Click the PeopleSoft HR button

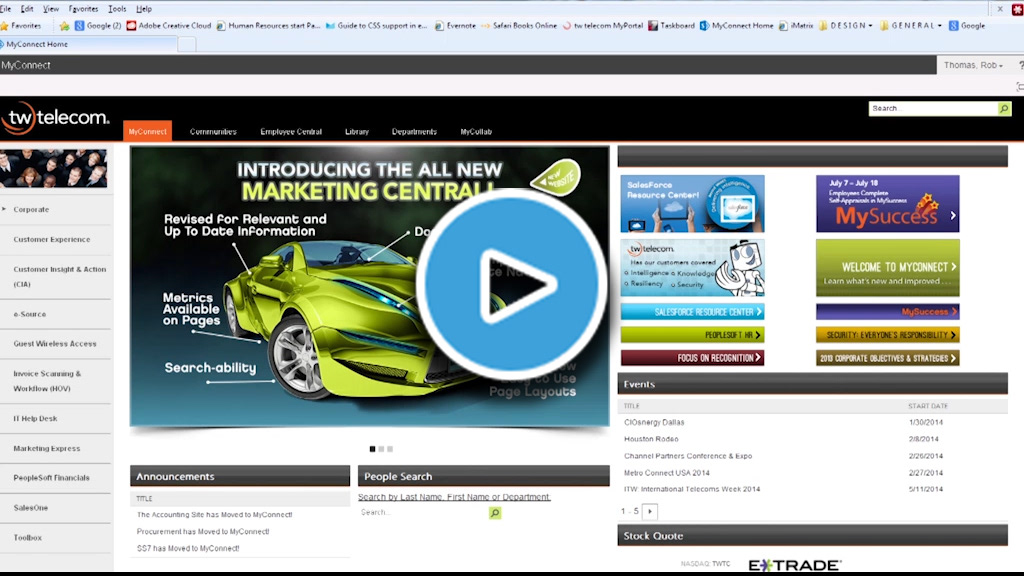[692, 335]
